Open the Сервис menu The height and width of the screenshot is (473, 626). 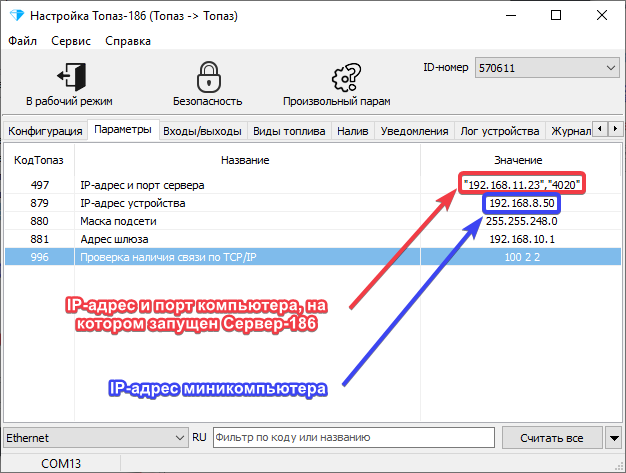pyautogui.click(x=71, y=41)
